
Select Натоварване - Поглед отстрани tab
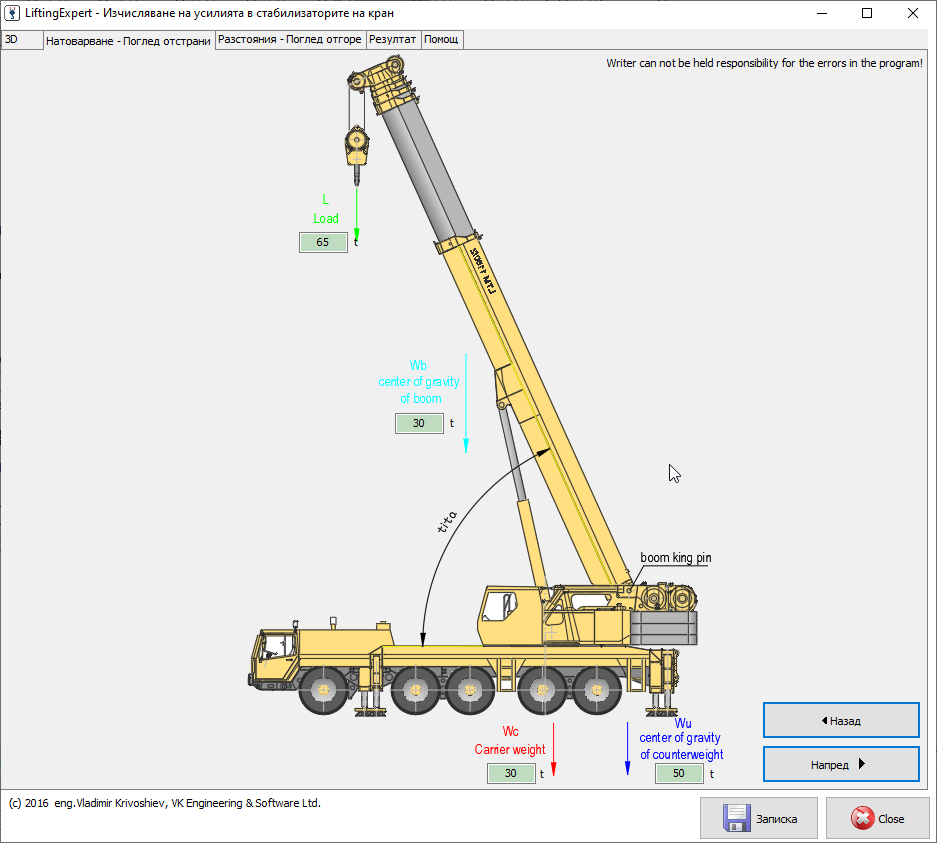[x=128, y=41]
